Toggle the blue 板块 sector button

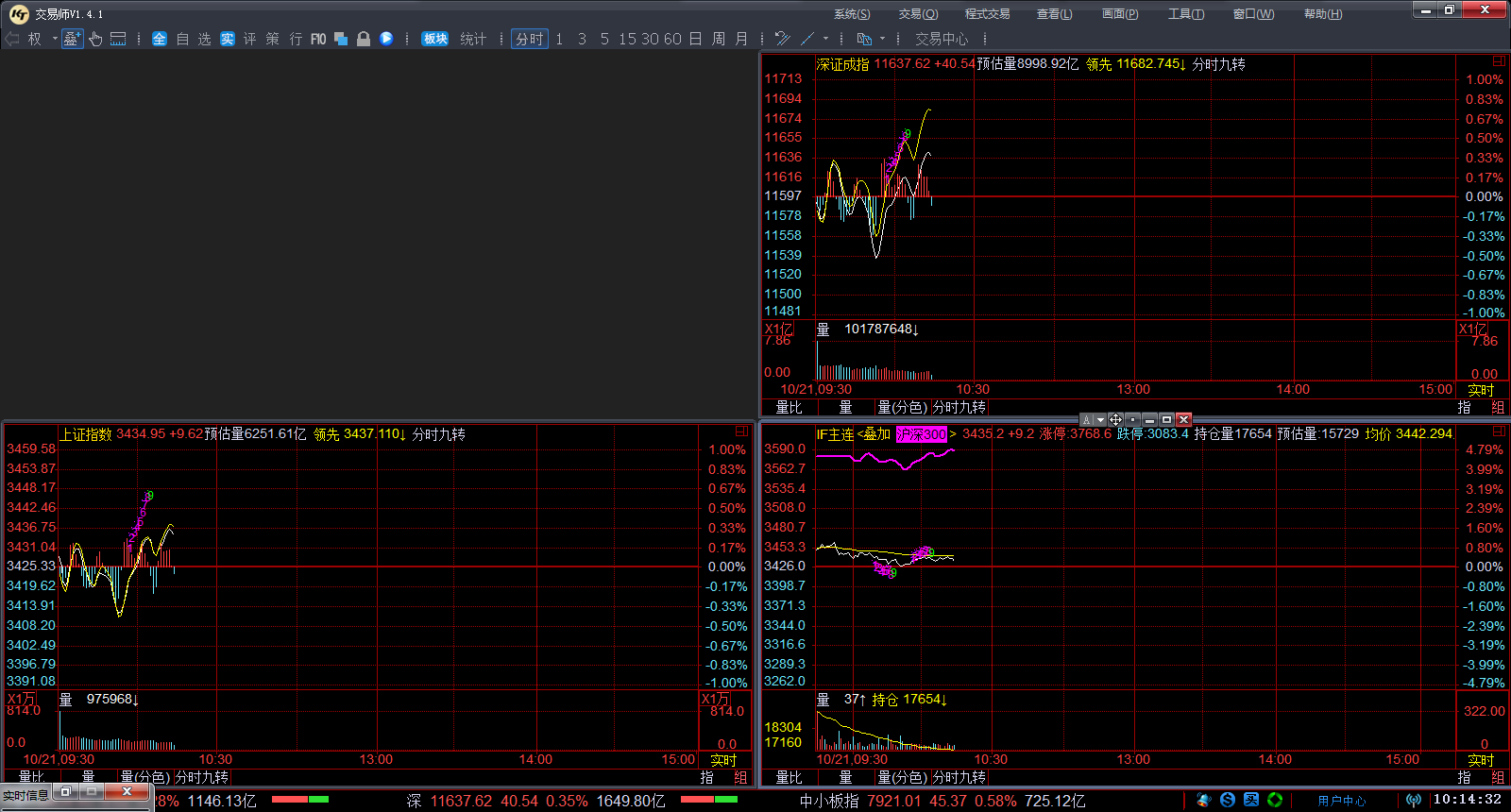[435, 39]
